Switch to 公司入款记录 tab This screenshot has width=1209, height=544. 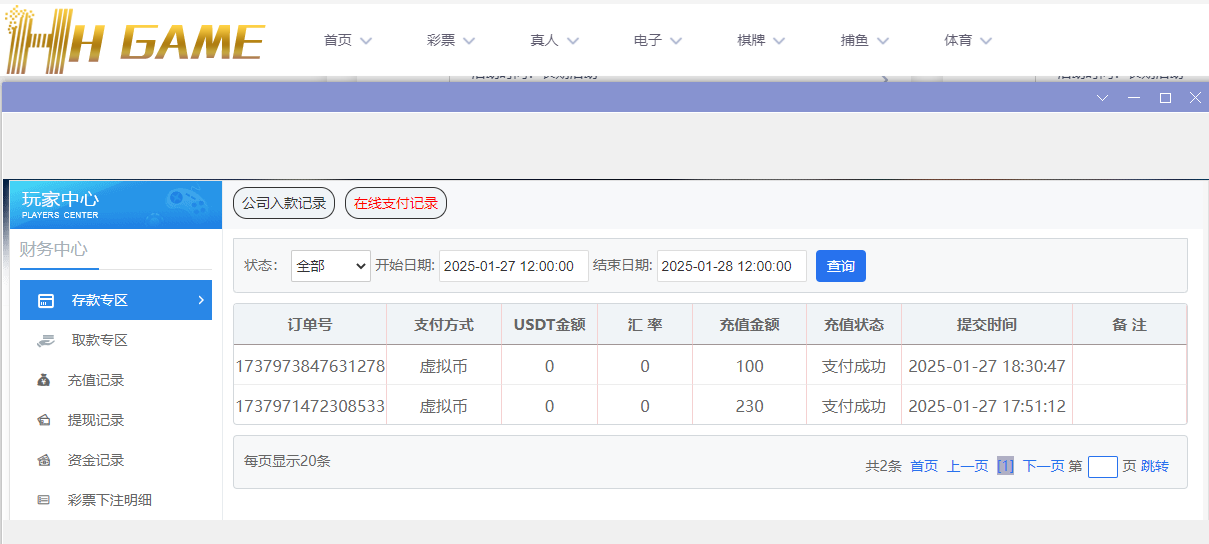pyautogui.click(x=284, y=203)
